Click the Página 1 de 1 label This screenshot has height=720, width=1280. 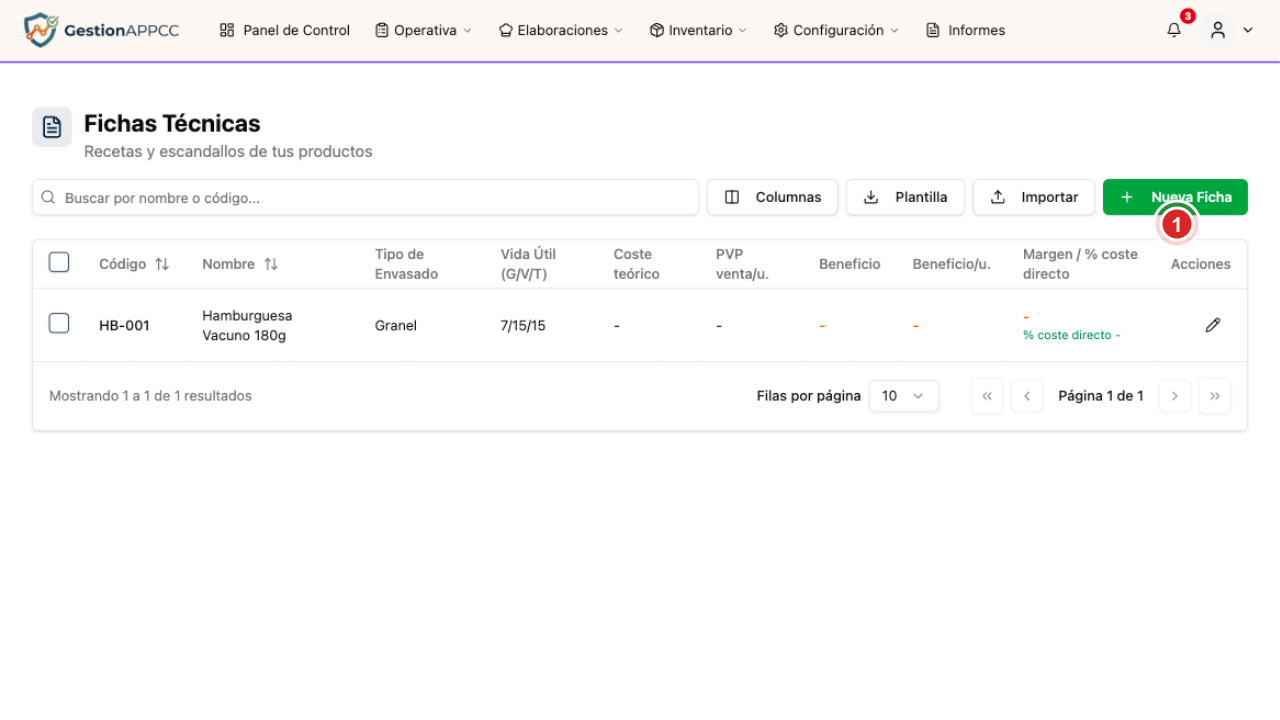pos(1101,396)
